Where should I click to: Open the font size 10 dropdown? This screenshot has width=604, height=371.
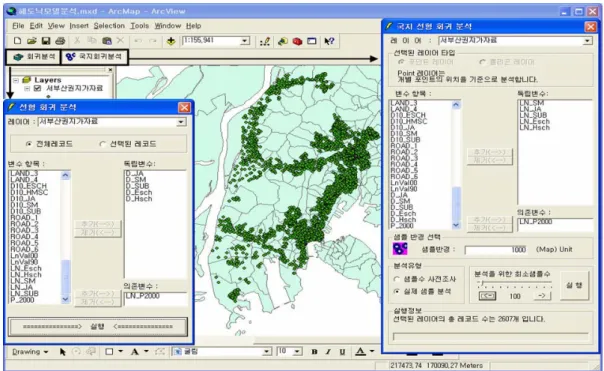[297, 352]
